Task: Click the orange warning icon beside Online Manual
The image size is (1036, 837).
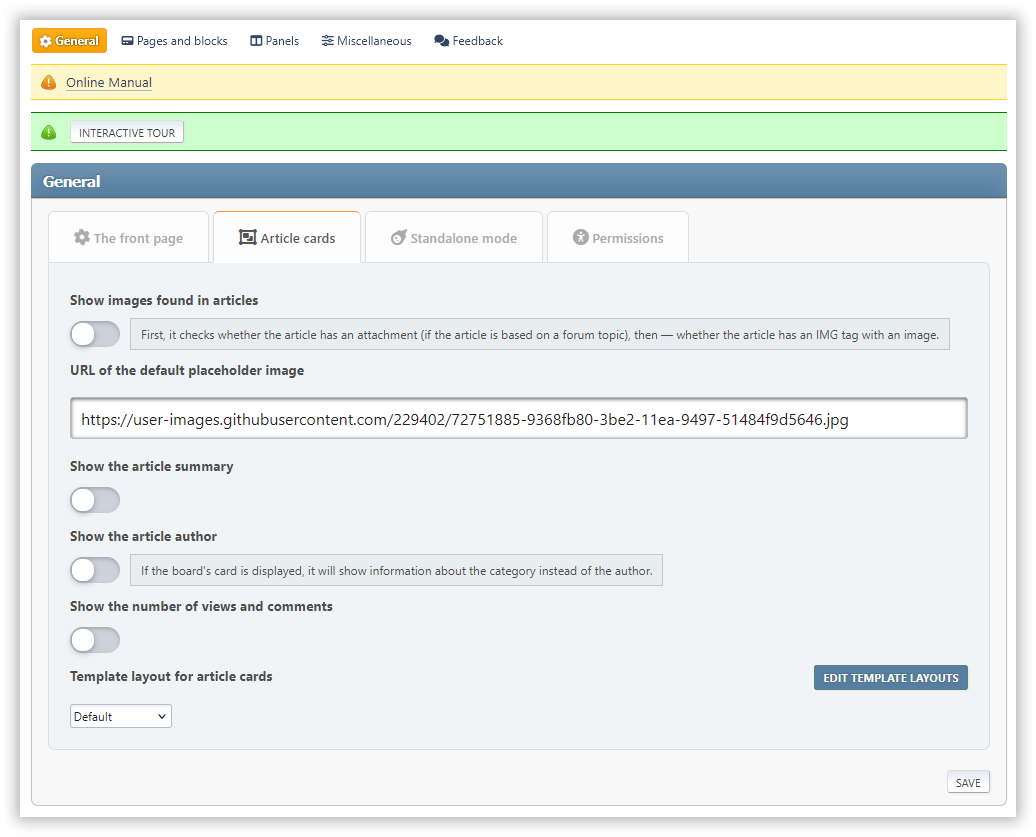Action: tap(49, 83)
